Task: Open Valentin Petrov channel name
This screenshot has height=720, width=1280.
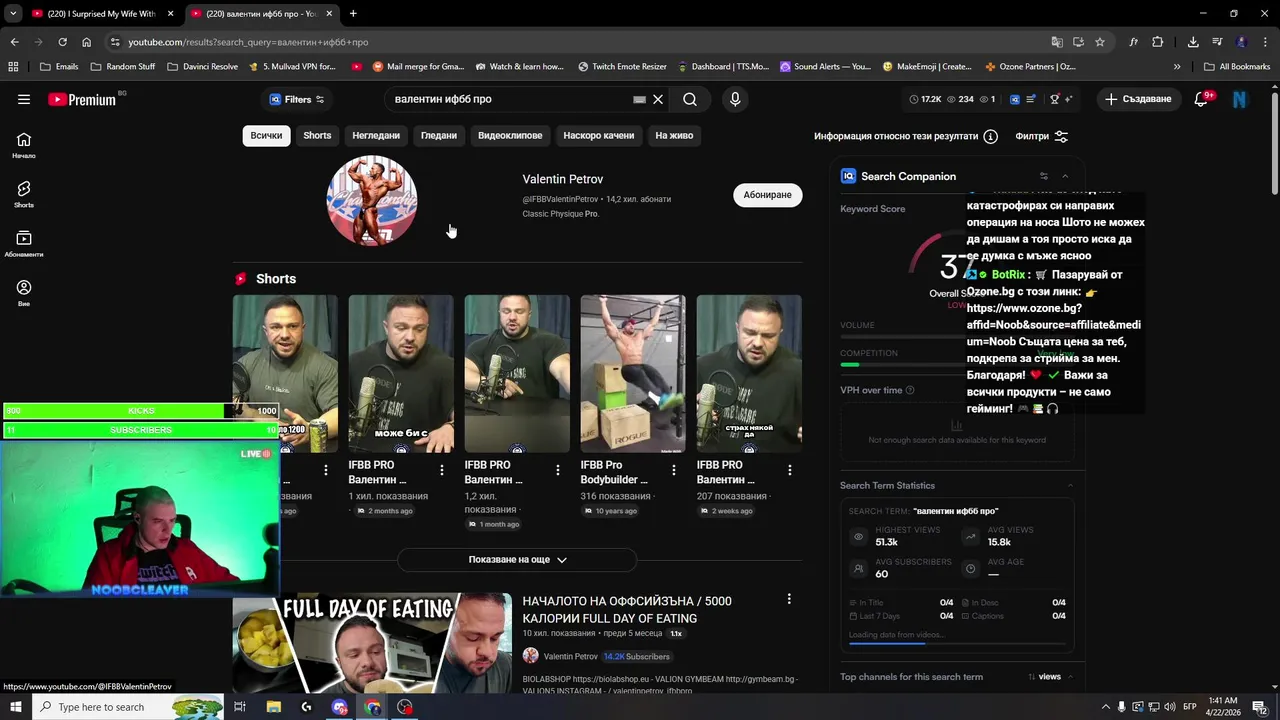Action: coord(563,179)
